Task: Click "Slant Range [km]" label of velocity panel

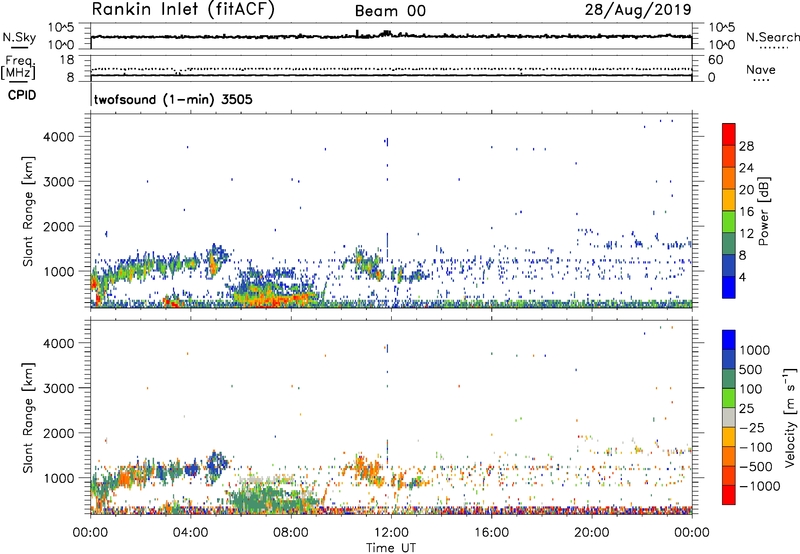Action: (29, 418)
